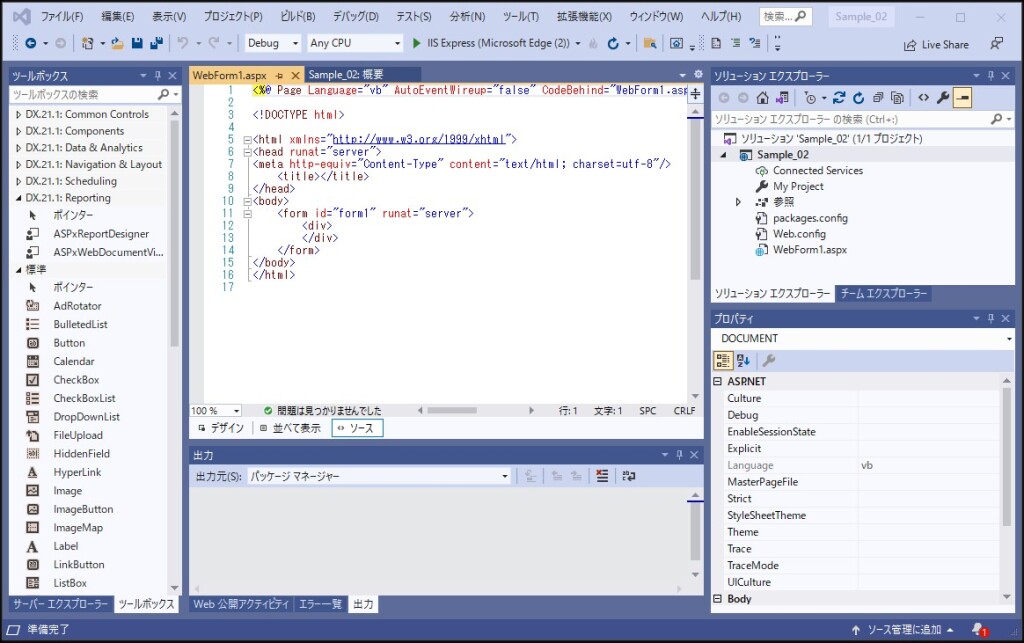Sort properties alphabetically with A-Z icon
Image resolution: width=1024 pixels, height=643 pixels.
(x=744, y=360)
